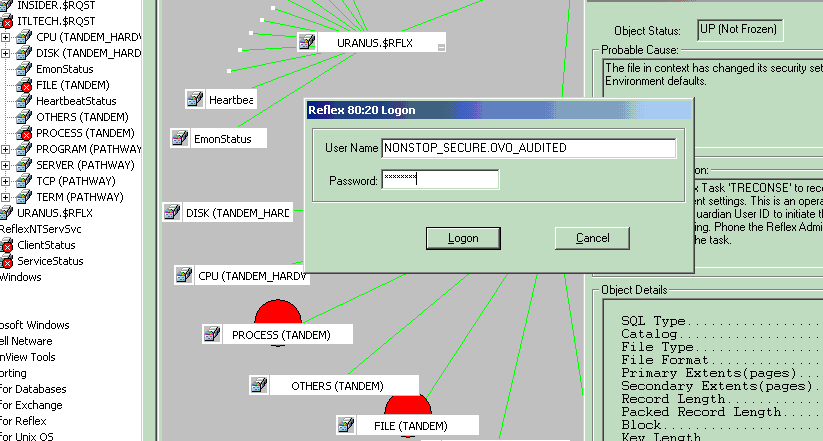Click the SERVER (PATHWAY) tree icon

24,165
